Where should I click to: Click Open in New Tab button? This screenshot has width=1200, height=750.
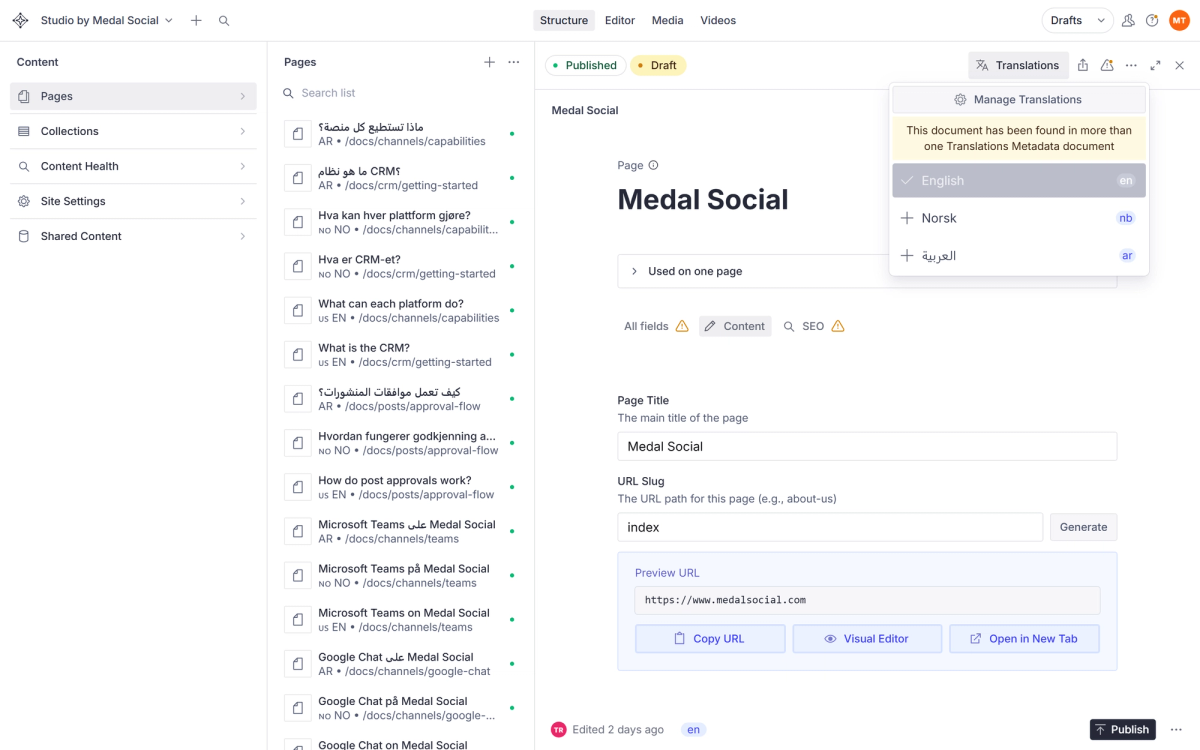click(1024, 639)
